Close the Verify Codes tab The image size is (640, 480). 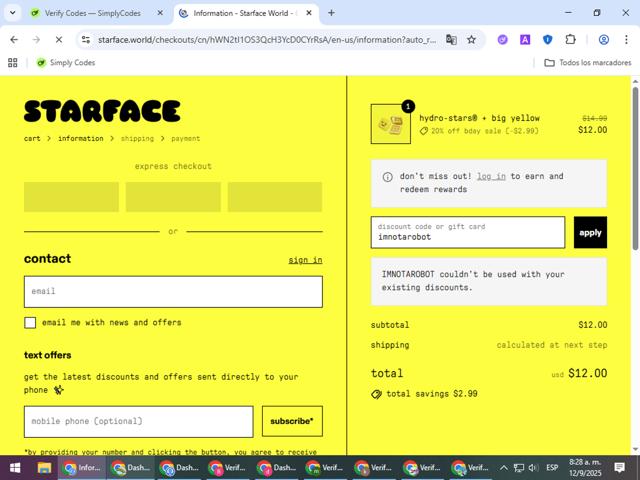[x=160, y=13]
